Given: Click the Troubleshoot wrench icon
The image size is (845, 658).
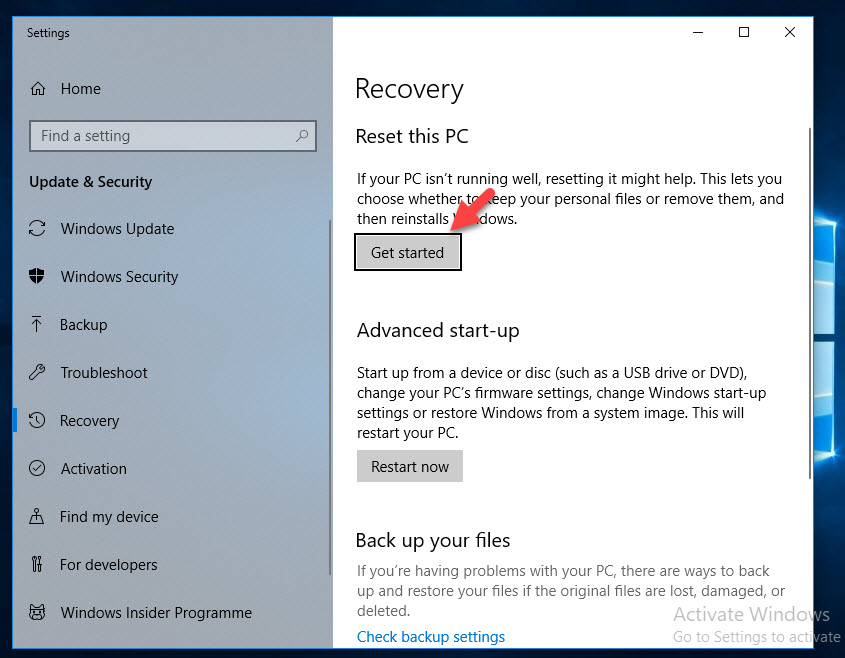Looking at the screenshot, I should pos(37,372).
